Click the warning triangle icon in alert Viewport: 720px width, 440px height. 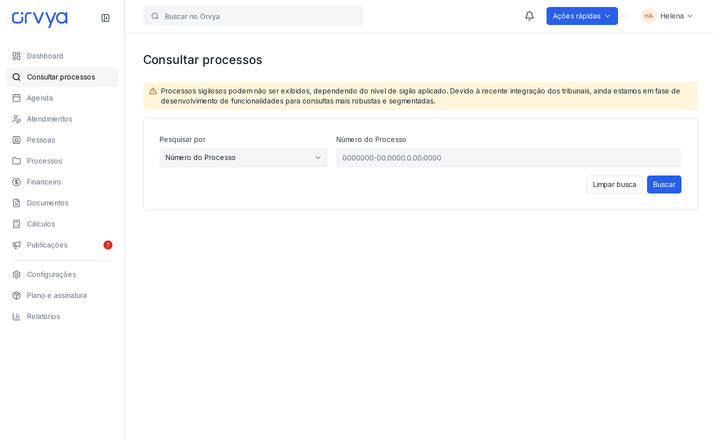click(153, 91)
